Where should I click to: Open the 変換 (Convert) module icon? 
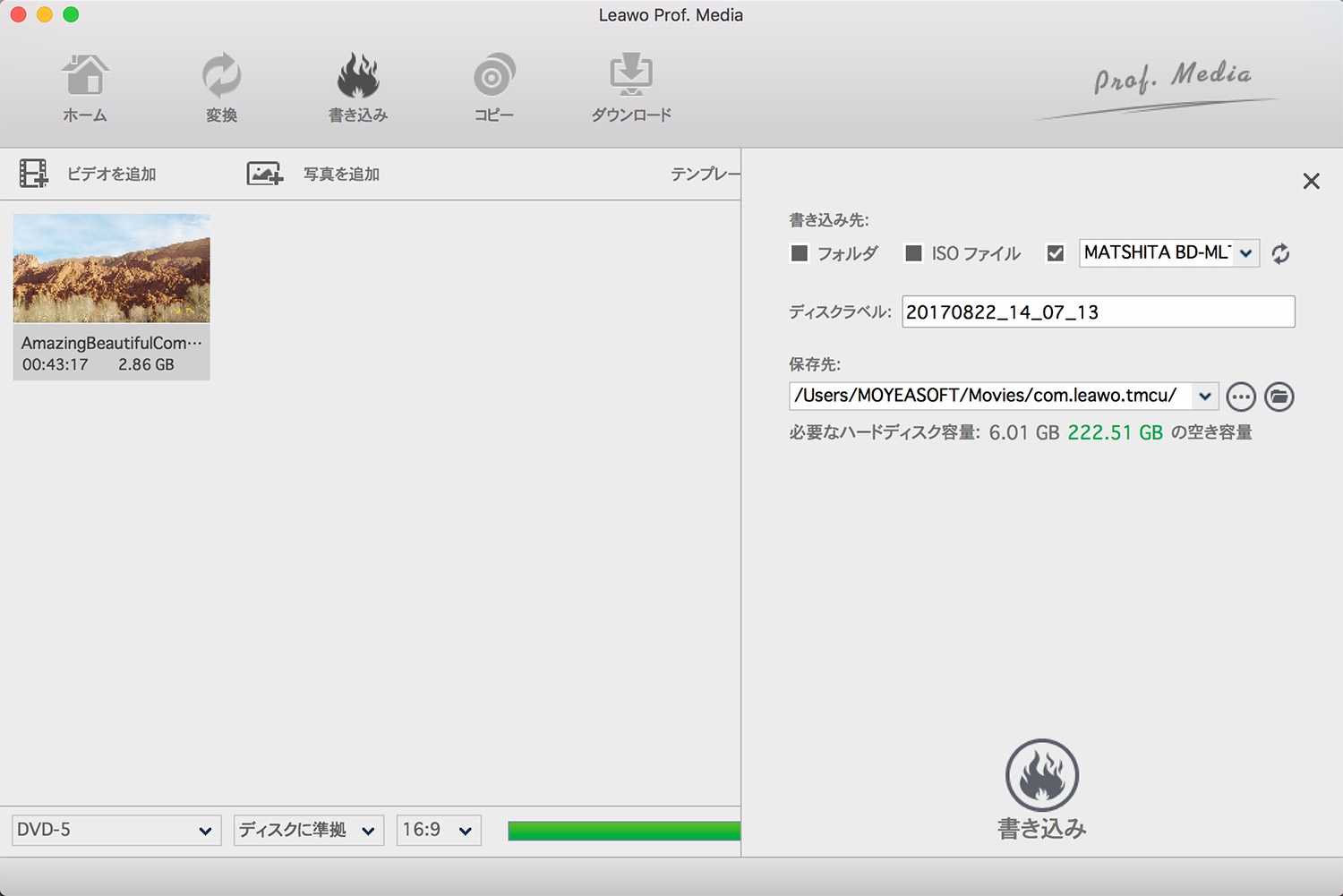pyautogui.click(x=221, y=75)
